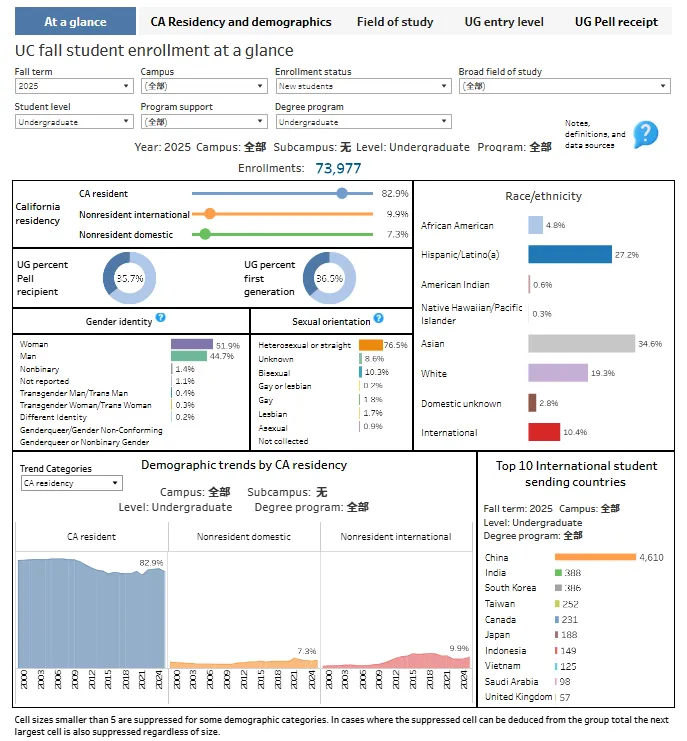Image resolution: width=687 pixels, height=741 pixels.
Task: Click Sexual orientation info question icon
Action: click(x=378, y=320)
